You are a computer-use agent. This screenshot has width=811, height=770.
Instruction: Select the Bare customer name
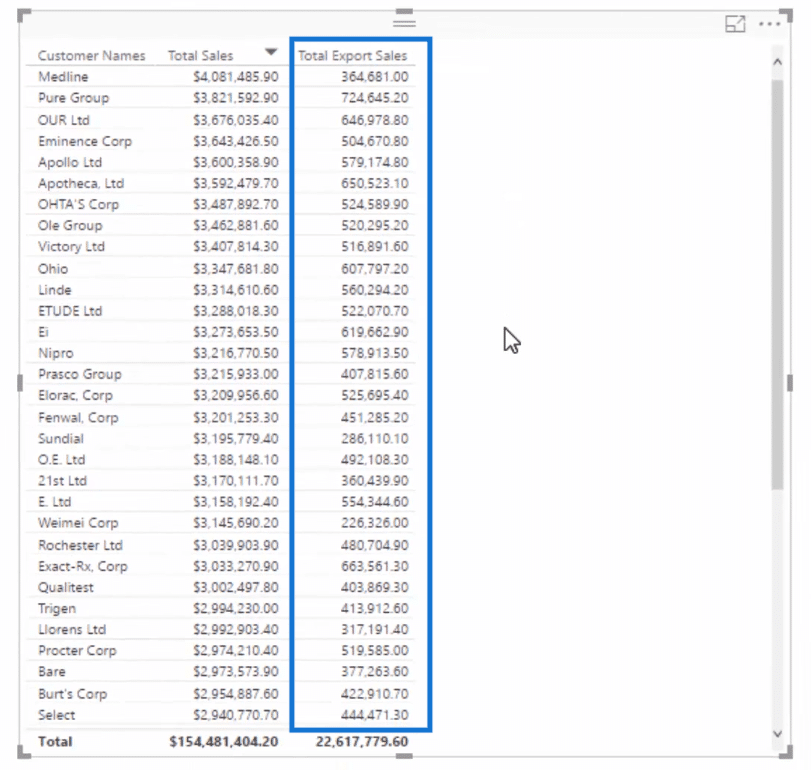[x=52, y=672]
